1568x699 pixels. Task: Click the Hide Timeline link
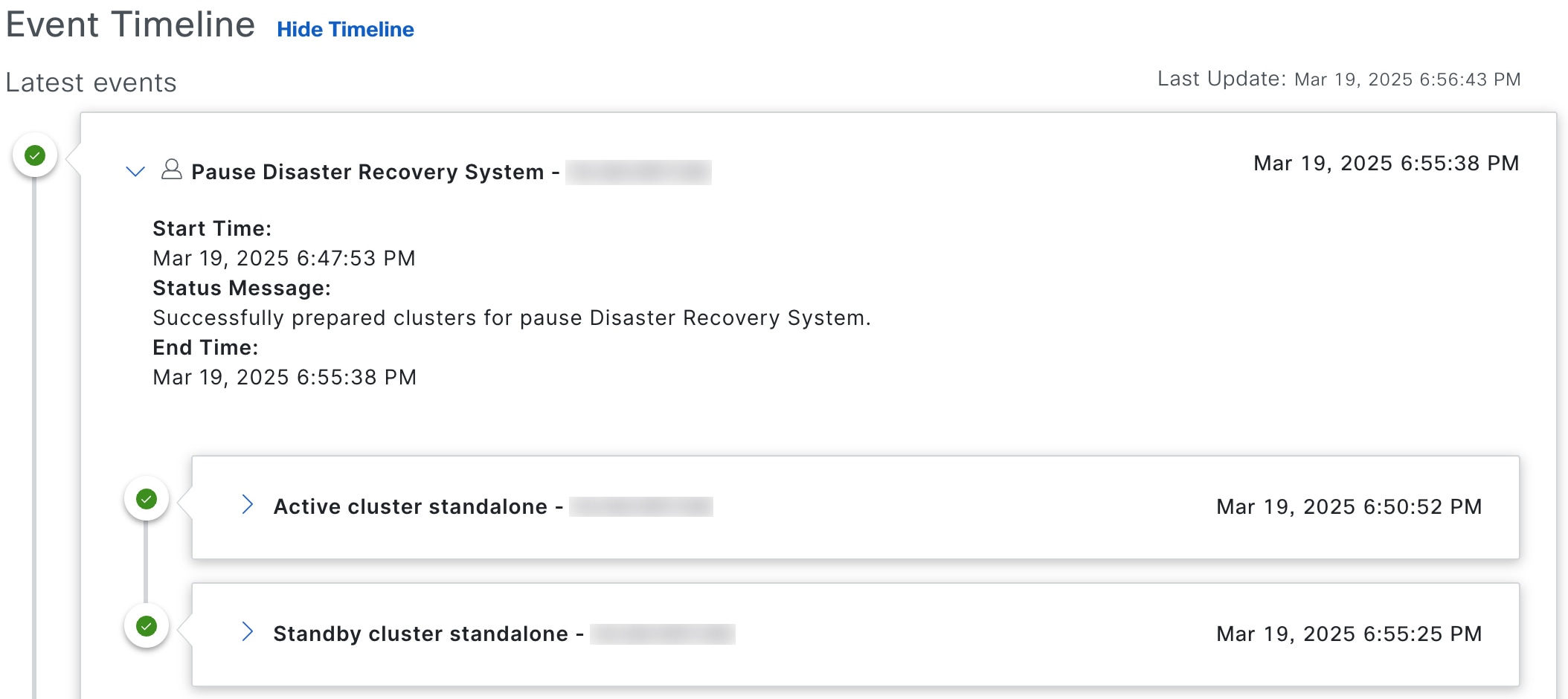coord(345,29)
